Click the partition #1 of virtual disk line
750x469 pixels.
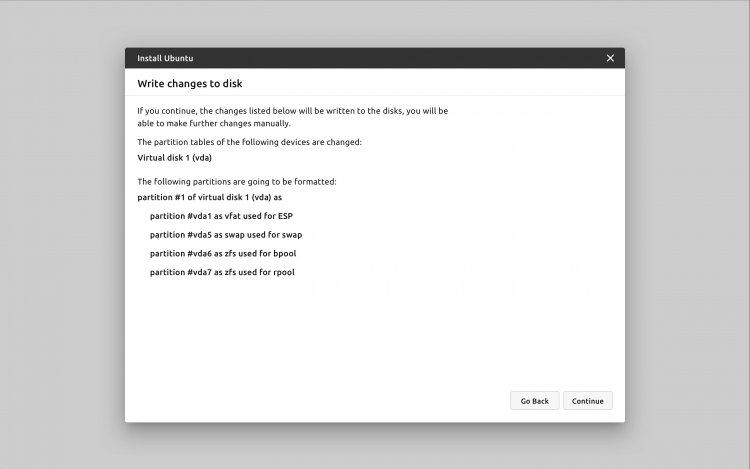pos(210,197)
